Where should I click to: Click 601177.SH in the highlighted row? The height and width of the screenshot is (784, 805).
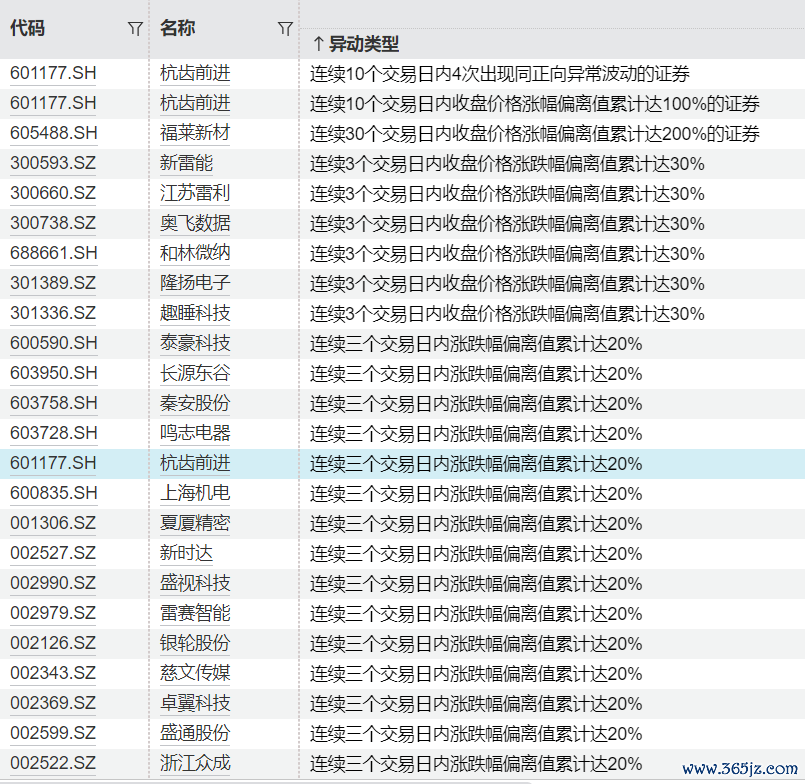tap(53, 463)
